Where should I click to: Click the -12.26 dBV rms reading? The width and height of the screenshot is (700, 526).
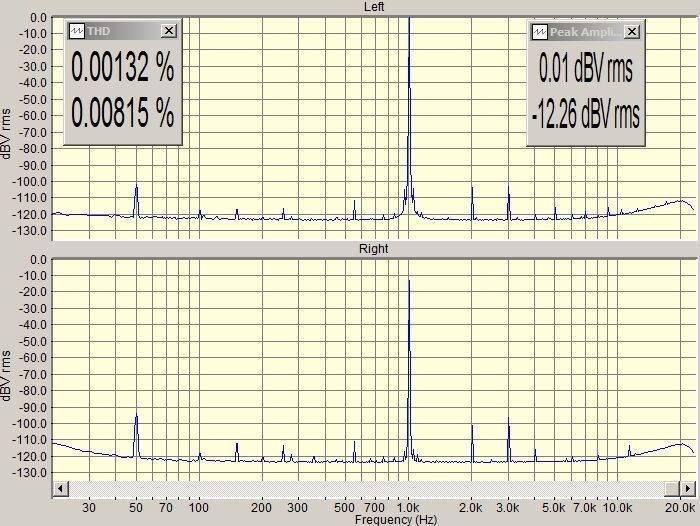(586, 113)
